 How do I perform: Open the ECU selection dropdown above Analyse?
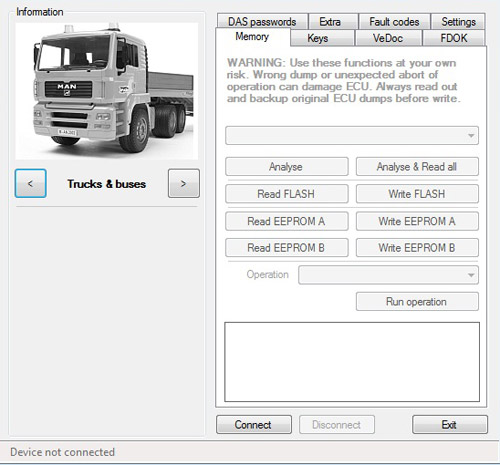pos(352,135)
